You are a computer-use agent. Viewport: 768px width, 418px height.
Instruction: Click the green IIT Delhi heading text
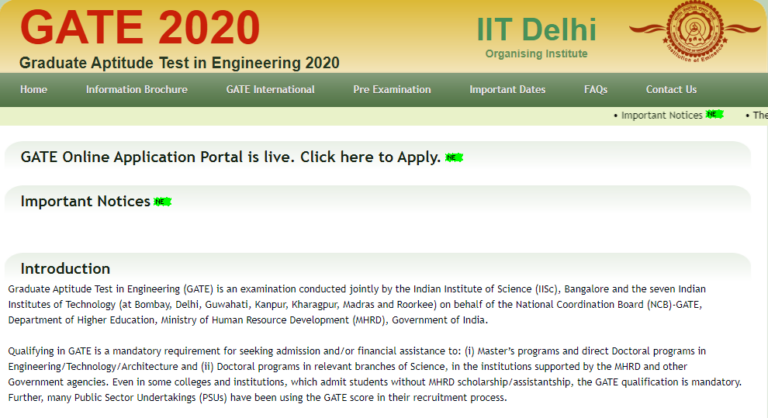click(536, 29)
